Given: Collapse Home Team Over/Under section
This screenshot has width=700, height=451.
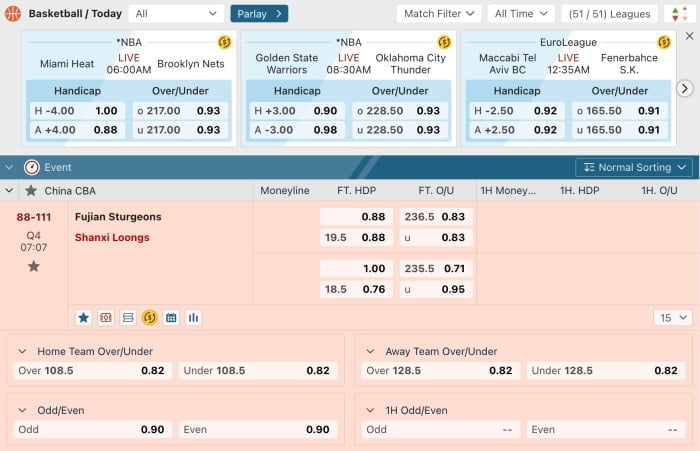Looking at the screenshot, I should [x=22, y=351].
